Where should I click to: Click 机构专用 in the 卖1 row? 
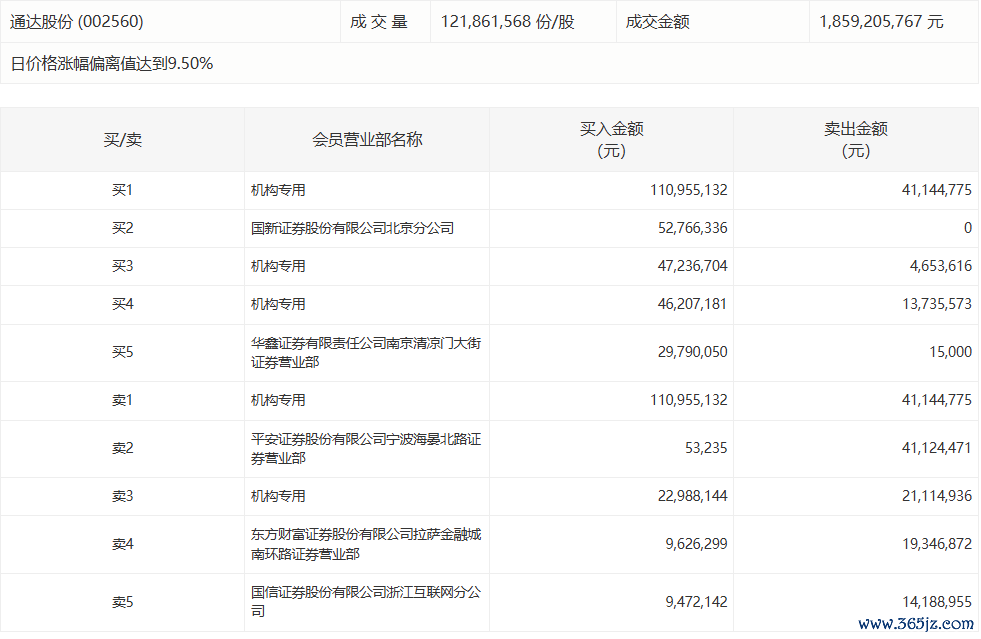click(x=278, y=401)
